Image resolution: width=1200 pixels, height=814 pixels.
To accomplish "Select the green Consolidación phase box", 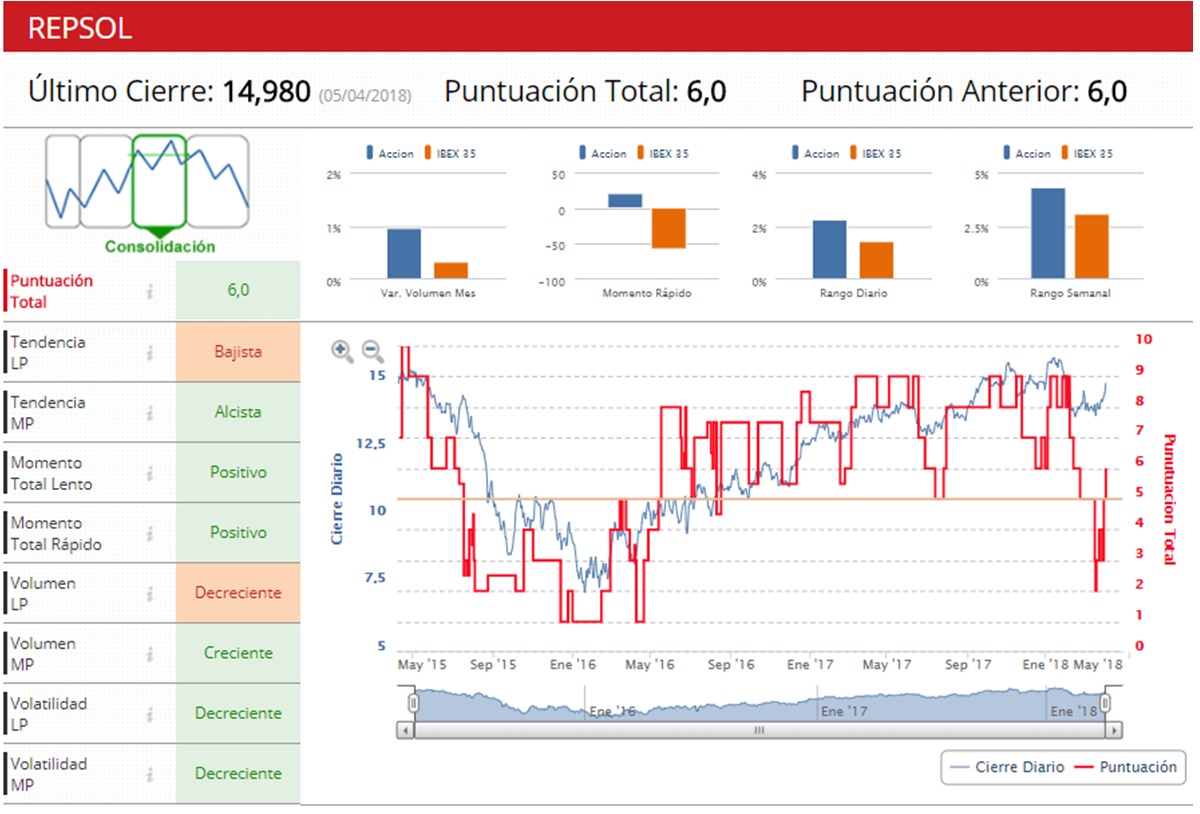I will [x=159, y=180].
